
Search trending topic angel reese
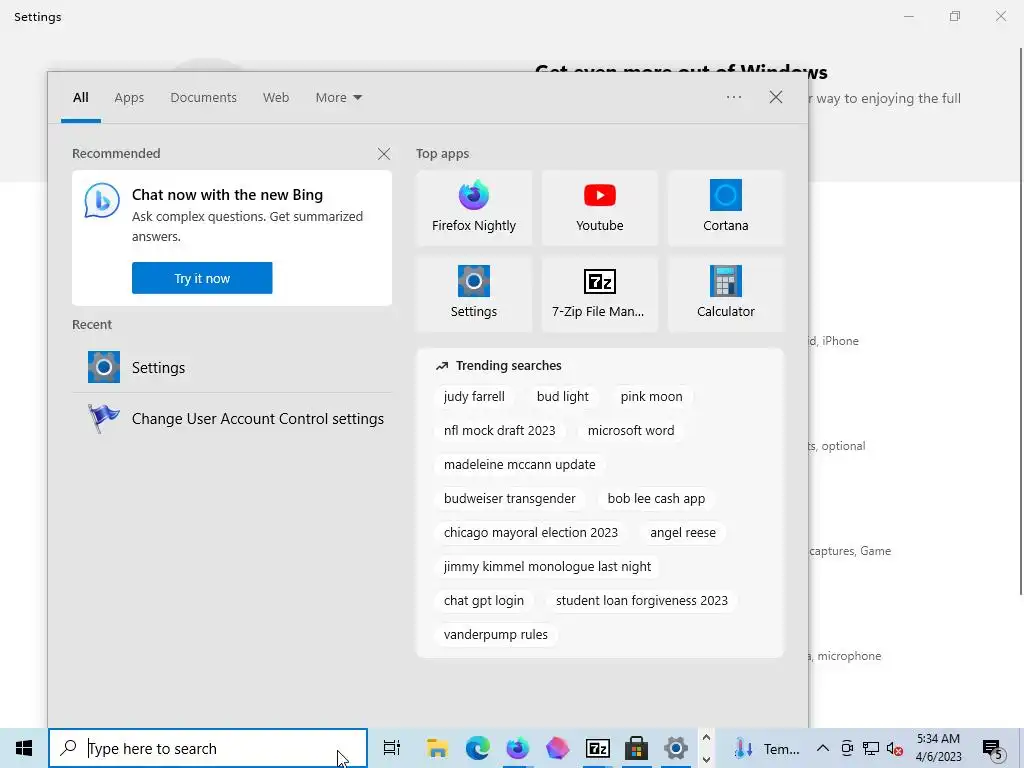(682, 532)
